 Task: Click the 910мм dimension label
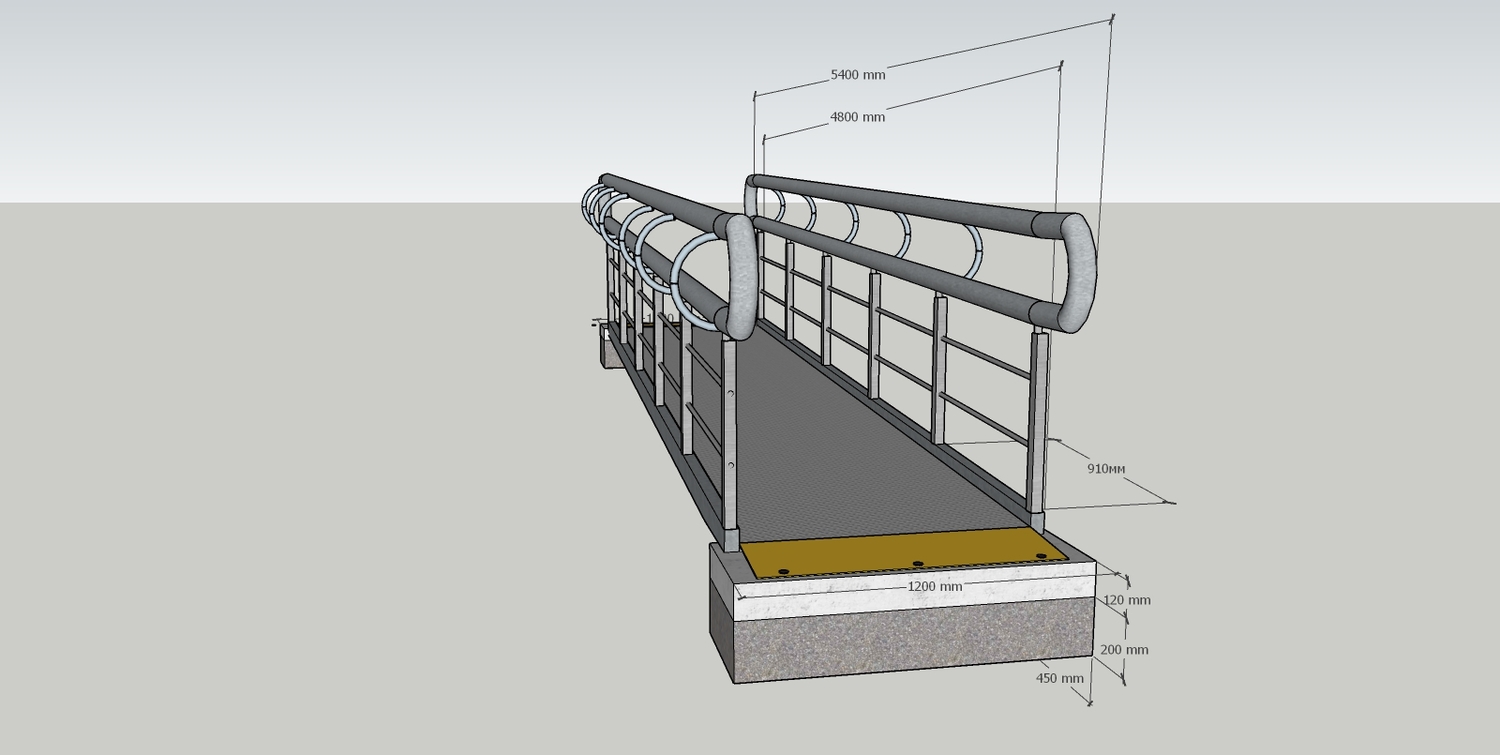pos(1106,468)
